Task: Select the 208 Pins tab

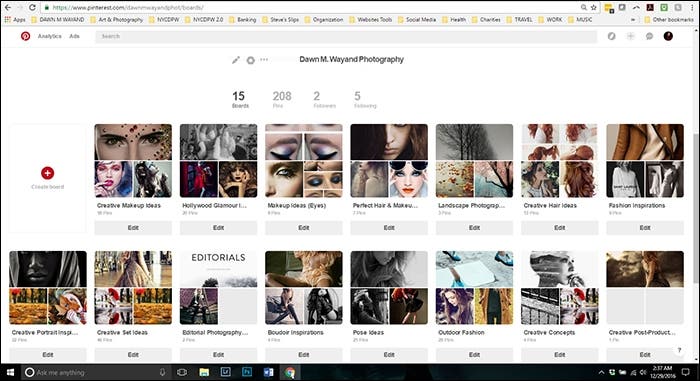Action: pyautogui.click(x=281, y=99)
